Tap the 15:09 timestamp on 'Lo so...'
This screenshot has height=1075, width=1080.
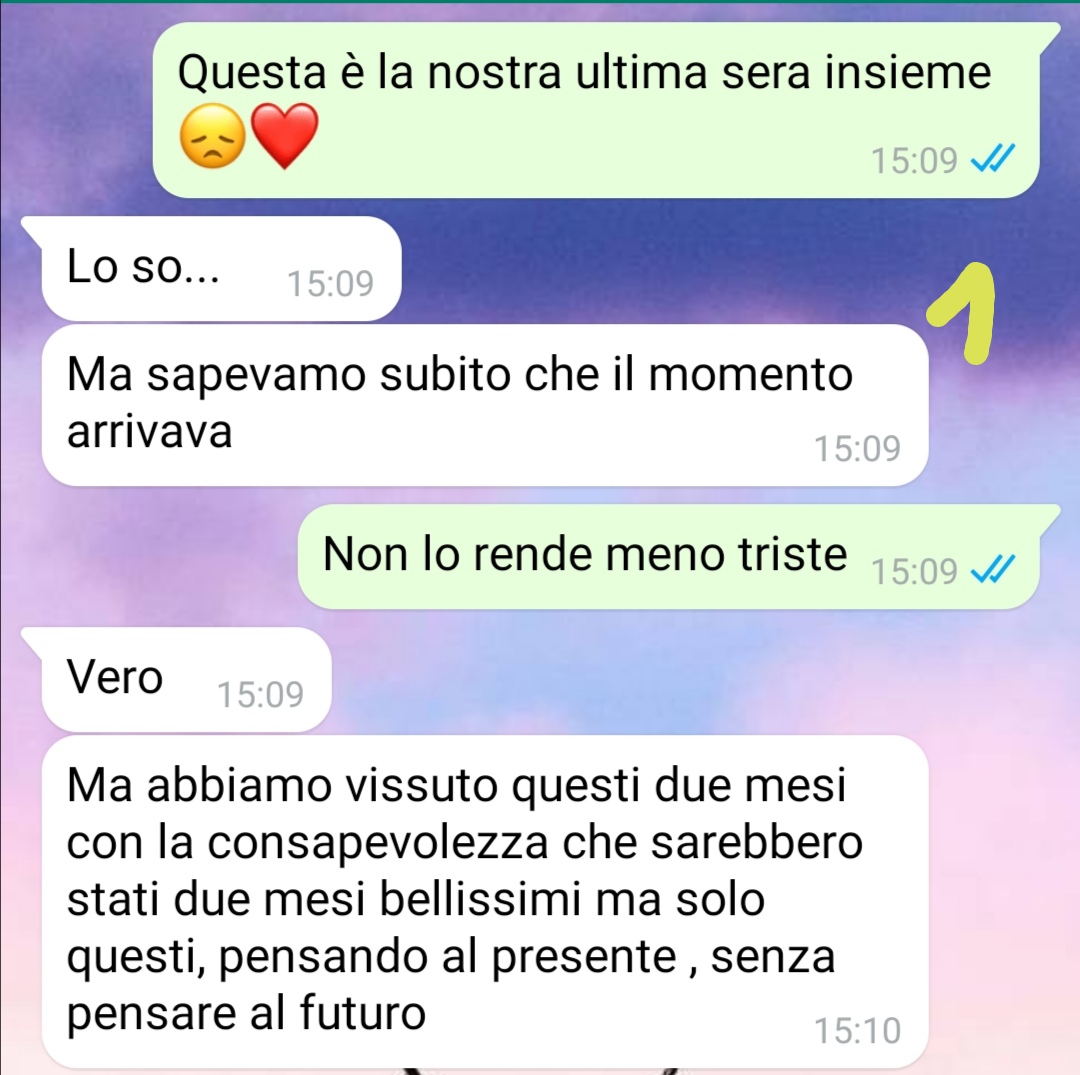330,283
